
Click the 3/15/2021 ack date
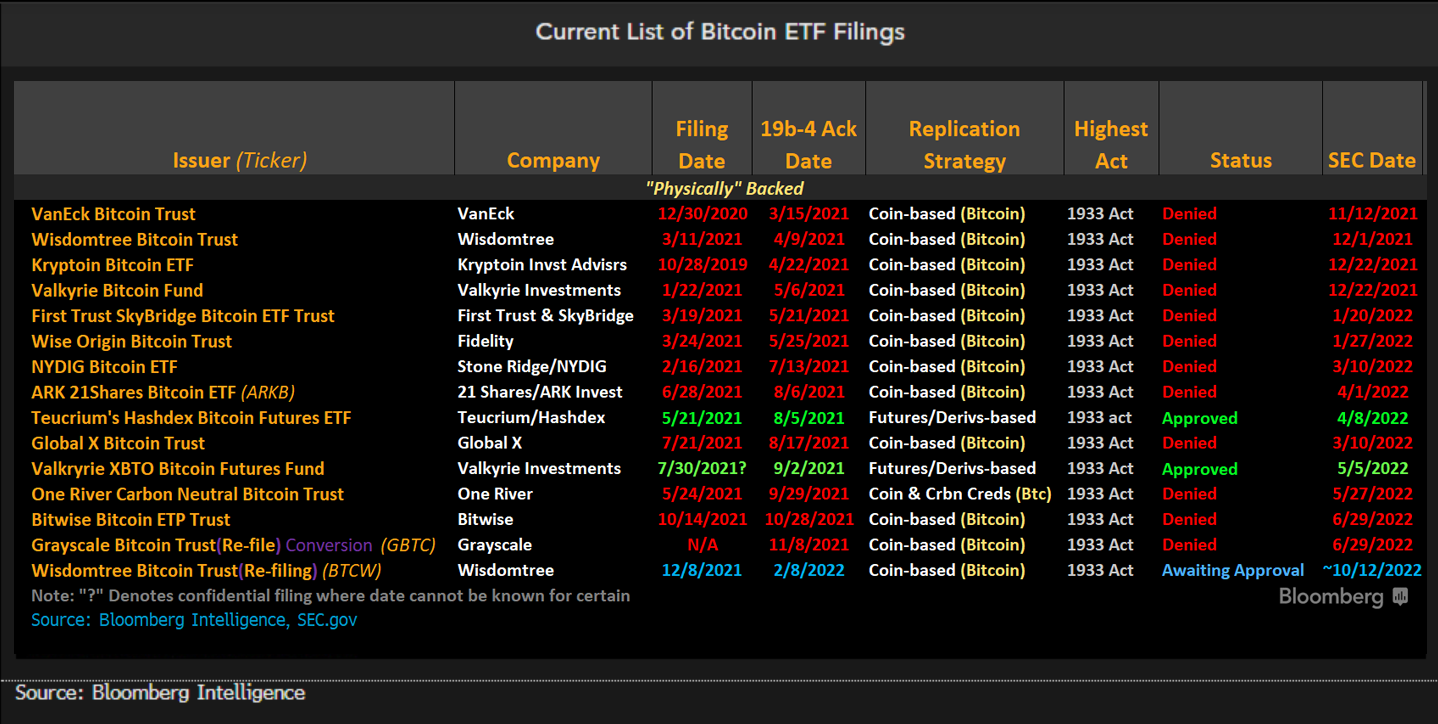[808, 214]
